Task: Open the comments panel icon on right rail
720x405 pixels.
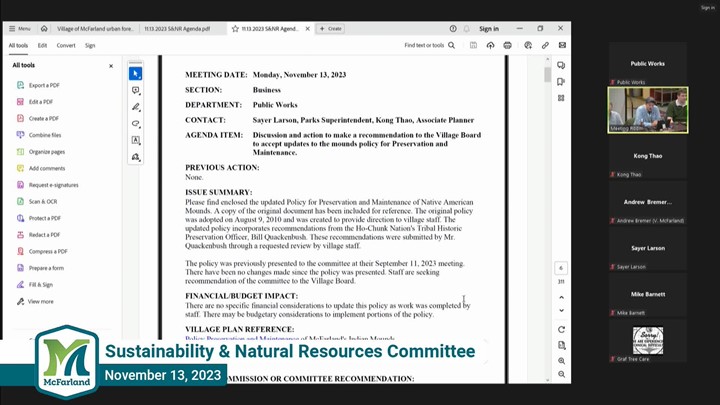Action: (x=561, y=65)
